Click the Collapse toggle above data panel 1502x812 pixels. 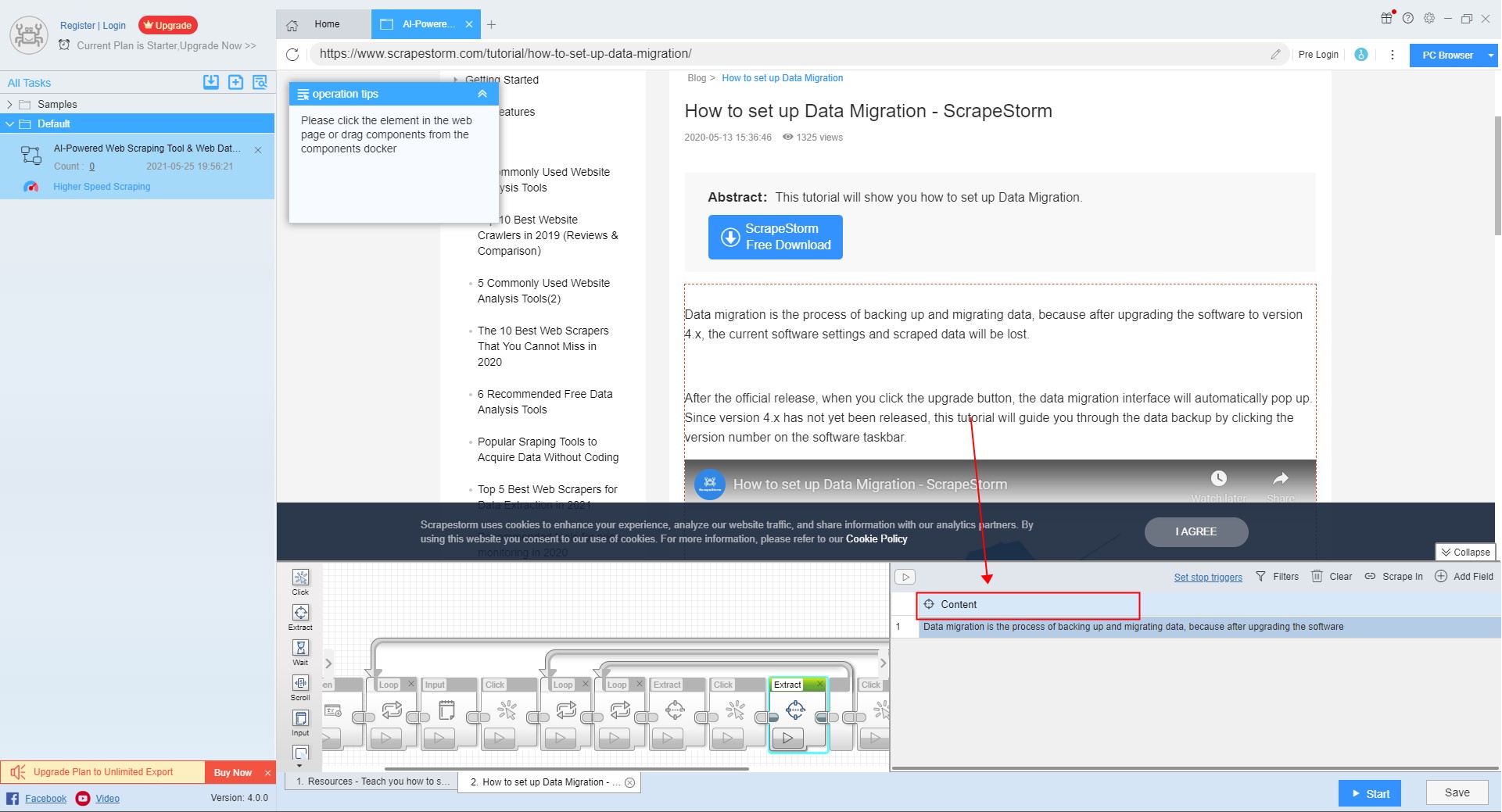[x=1465, y=552]
